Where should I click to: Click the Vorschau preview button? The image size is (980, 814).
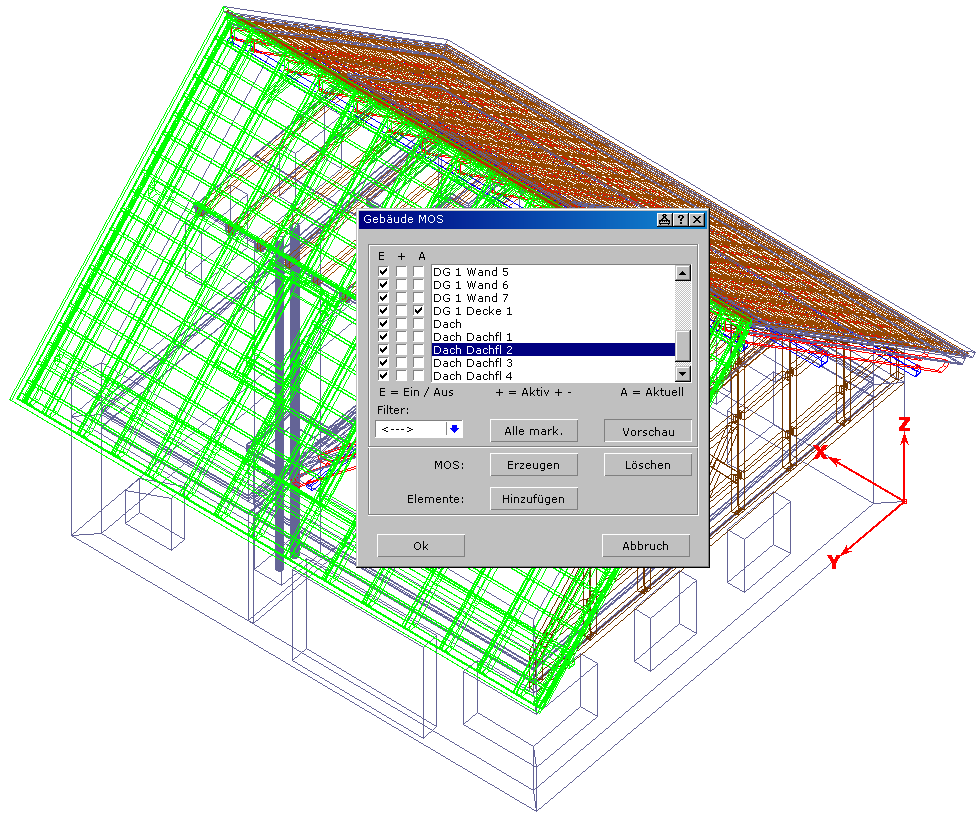click(647, 431)
